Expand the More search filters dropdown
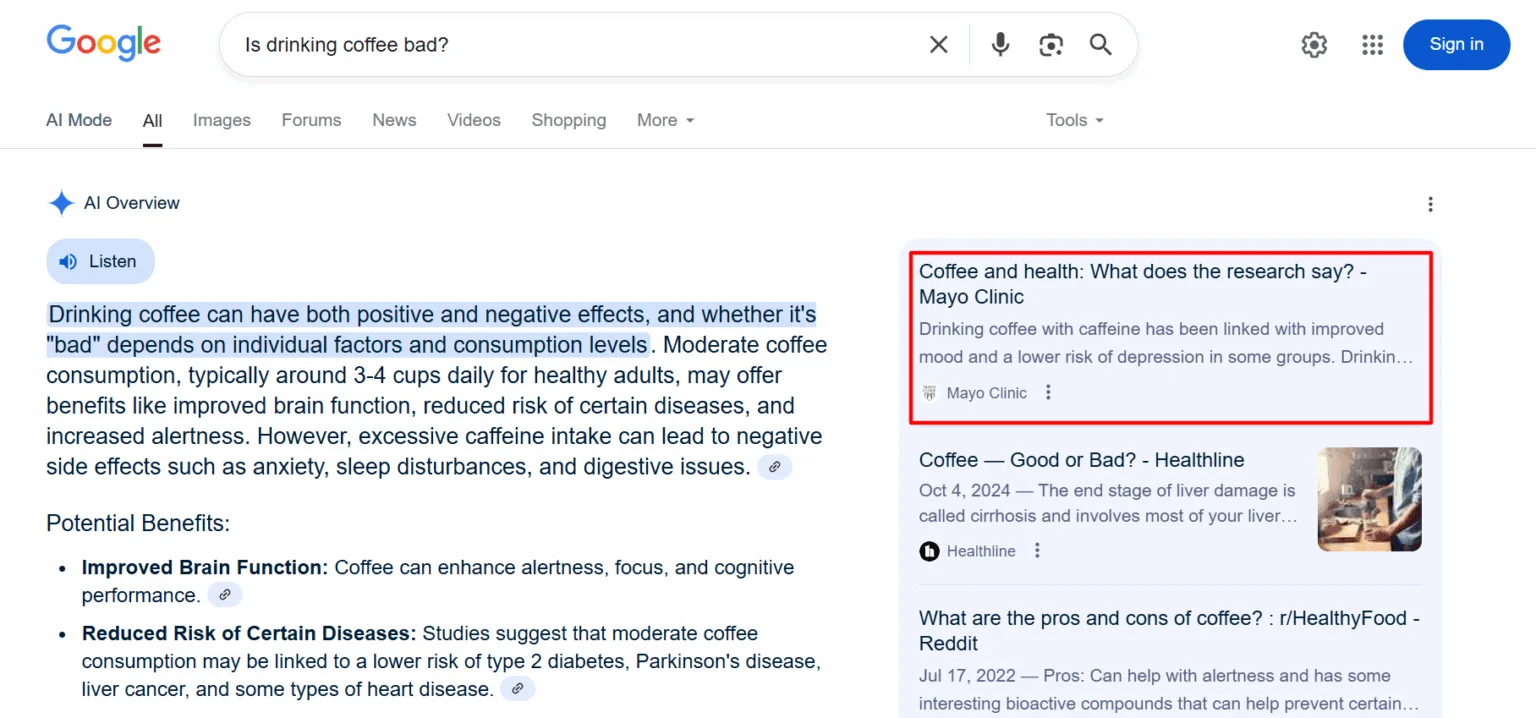Viewport: 1536px width, 718px height. [665, 120]
